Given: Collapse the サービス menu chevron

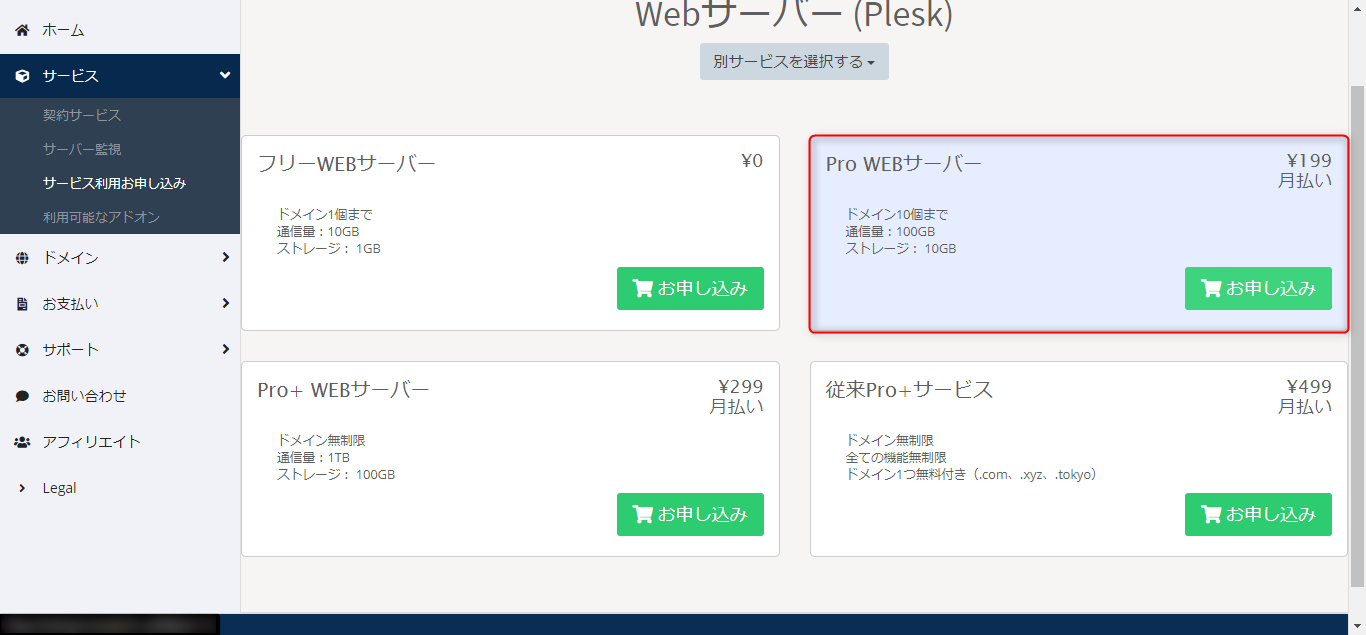Looking at the screenshot, I should point(225,75).
